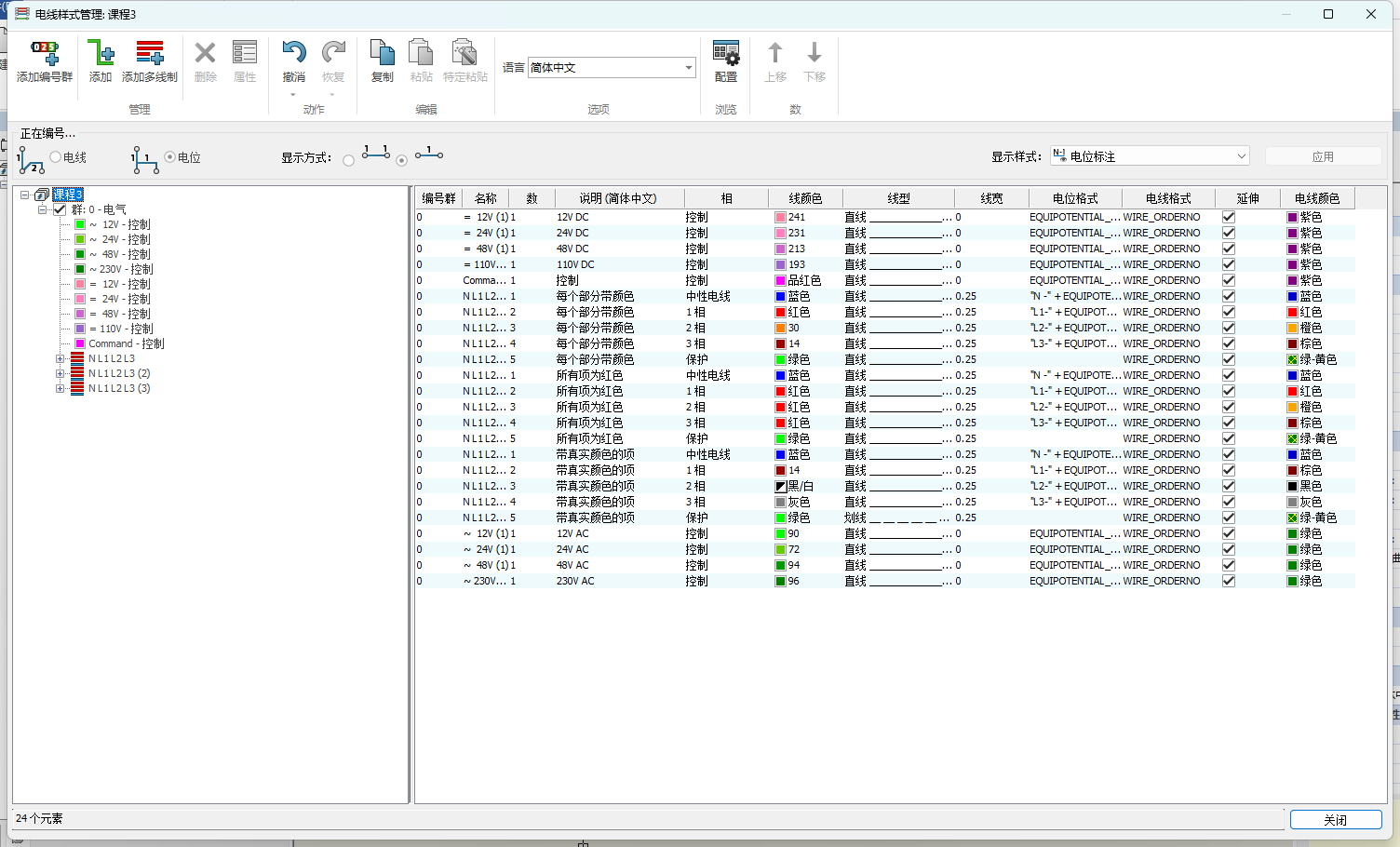Click the 添加编号群 icon

click(x=44, y=54)
